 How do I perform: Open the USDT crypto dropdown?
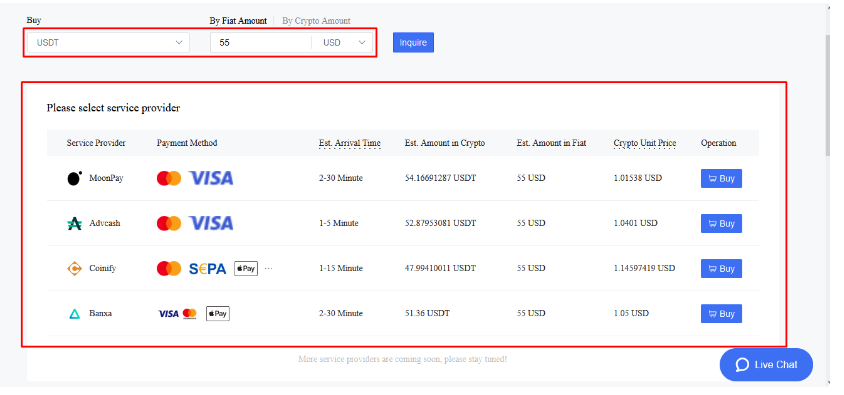pos(109,43)
